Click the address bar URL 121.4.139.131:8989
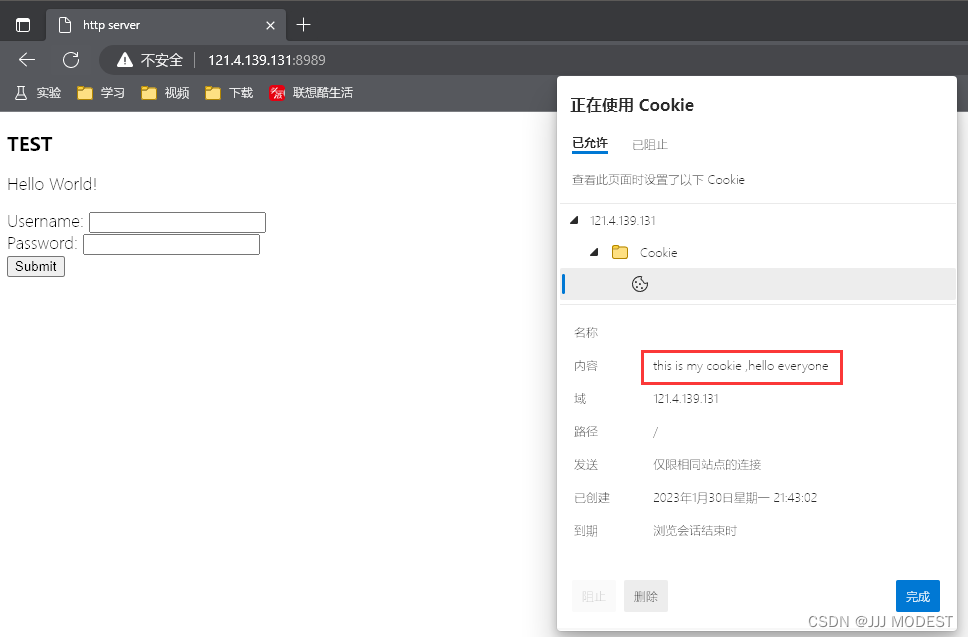 click(266, 60)
